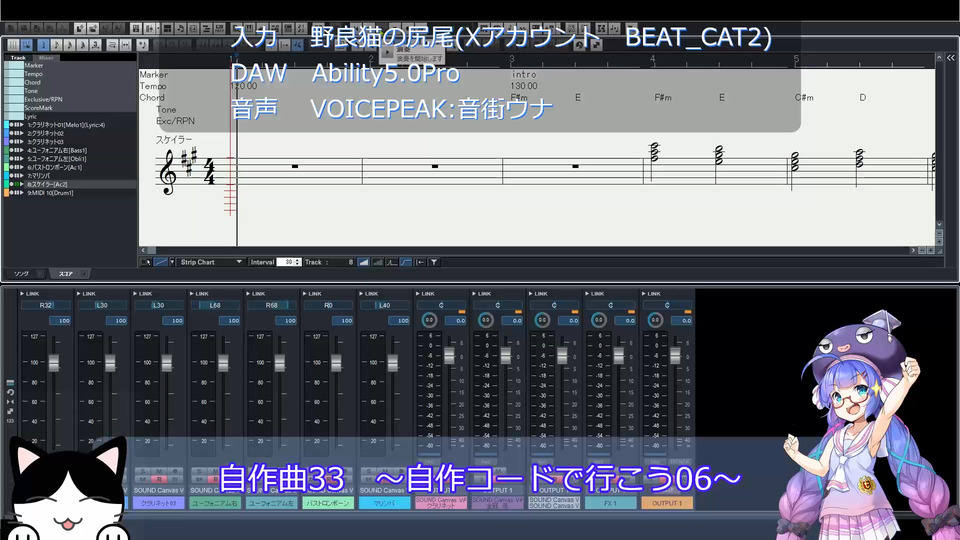Screen dimensions: 960x540
Task: Click the FX 1 channel label
Action: tap(610, 503)
